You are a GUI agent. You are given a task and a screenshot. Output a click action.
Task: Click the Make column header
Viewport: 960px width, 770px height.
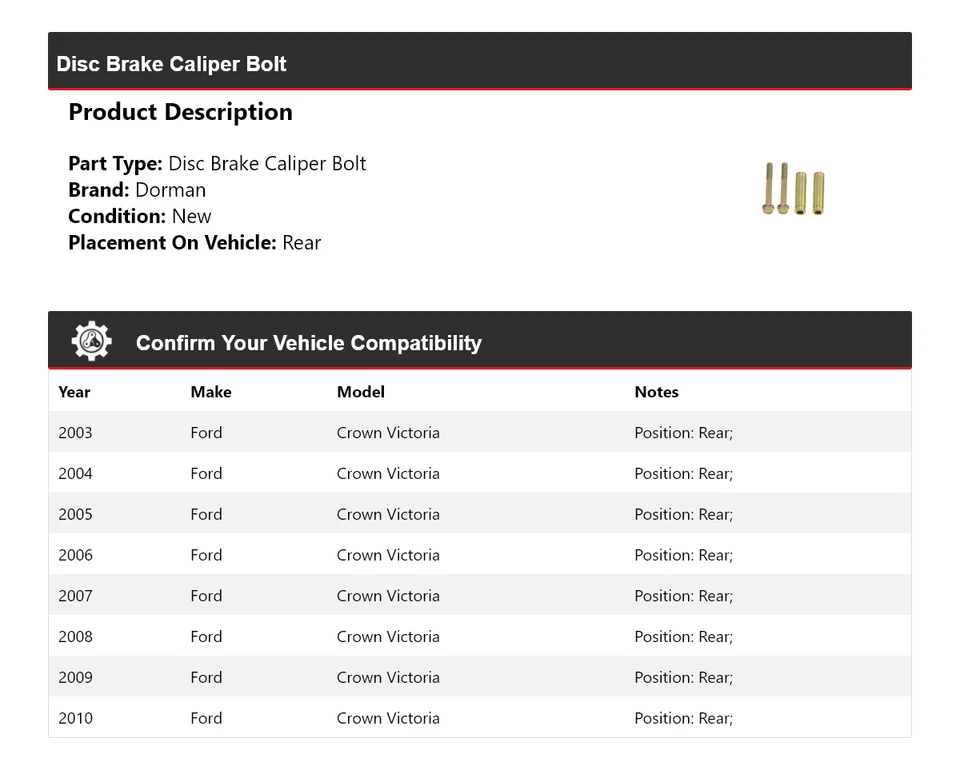point(210,392)
